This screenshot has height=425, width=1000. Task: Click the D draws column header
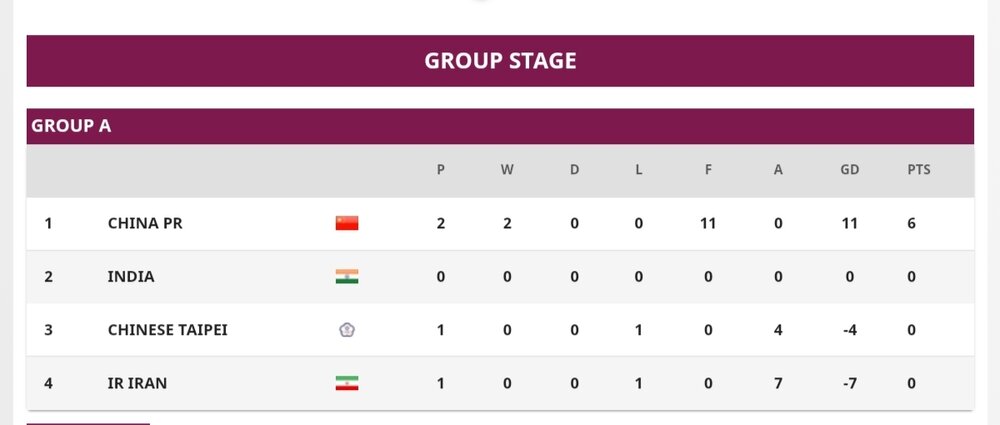point(574,170)
